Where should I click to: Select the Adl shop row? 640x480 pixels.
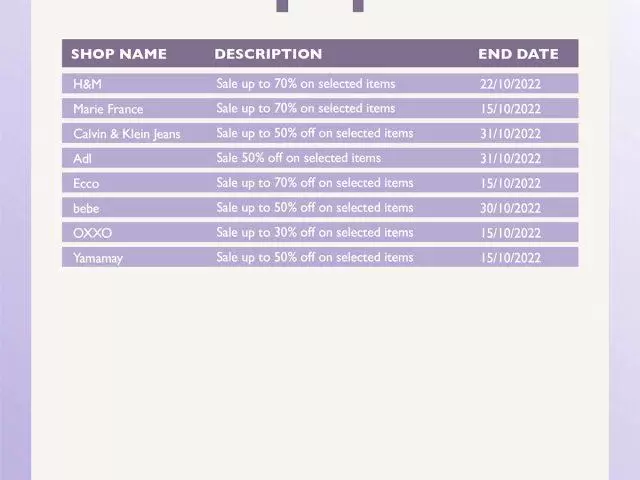[320, 158]
